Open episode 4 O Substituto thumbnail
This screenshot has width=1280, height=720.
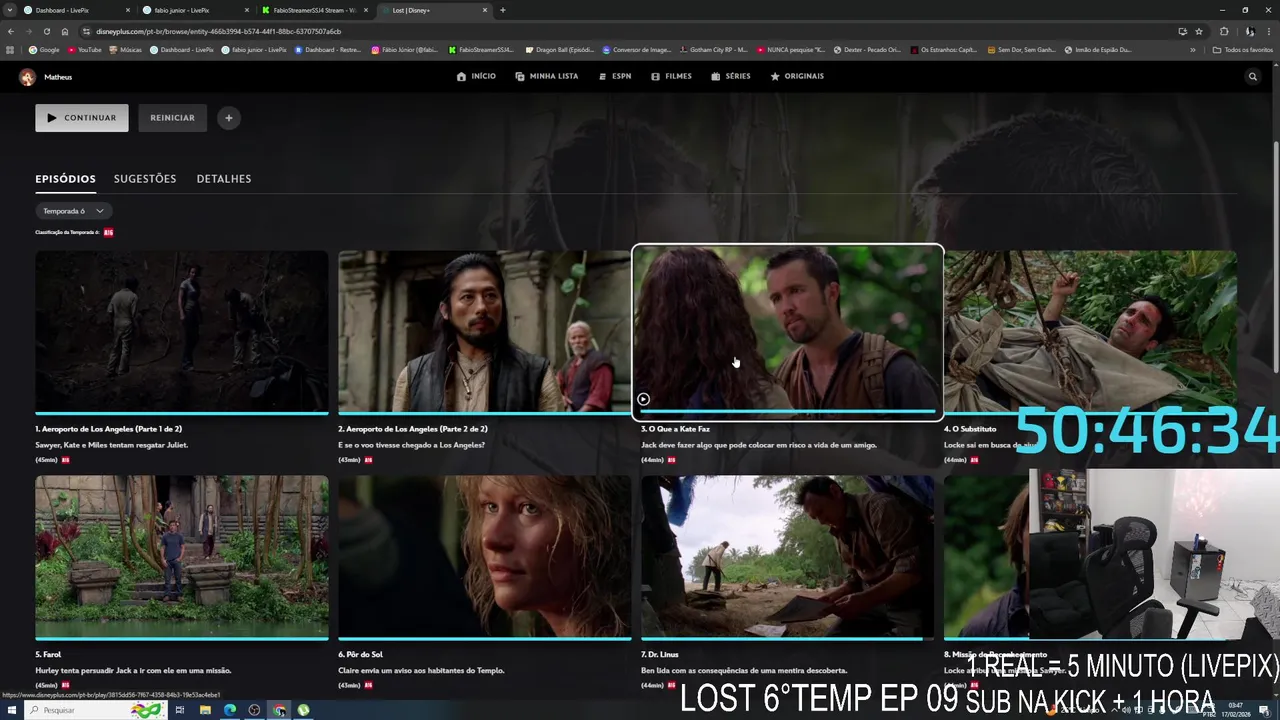1090,331
